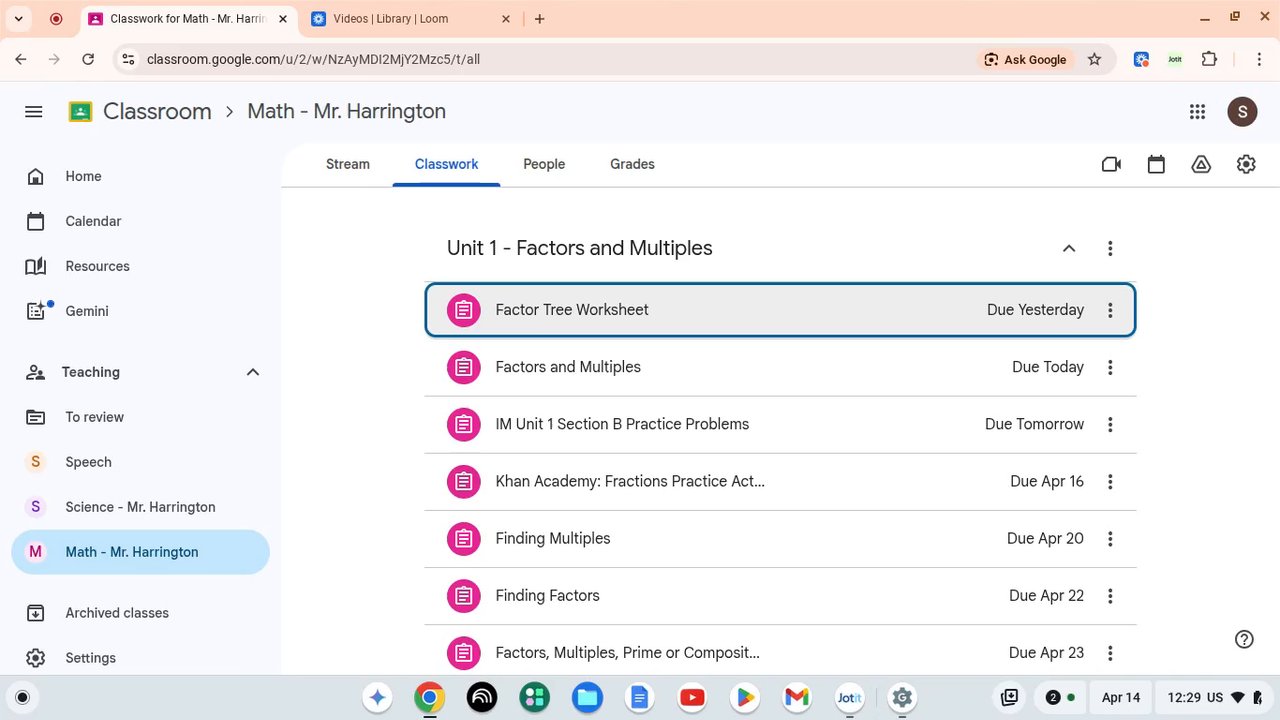Viewport: 1280px width, 720px height.
Task: Open the class Google Calendar icon
Action: 1156,164
